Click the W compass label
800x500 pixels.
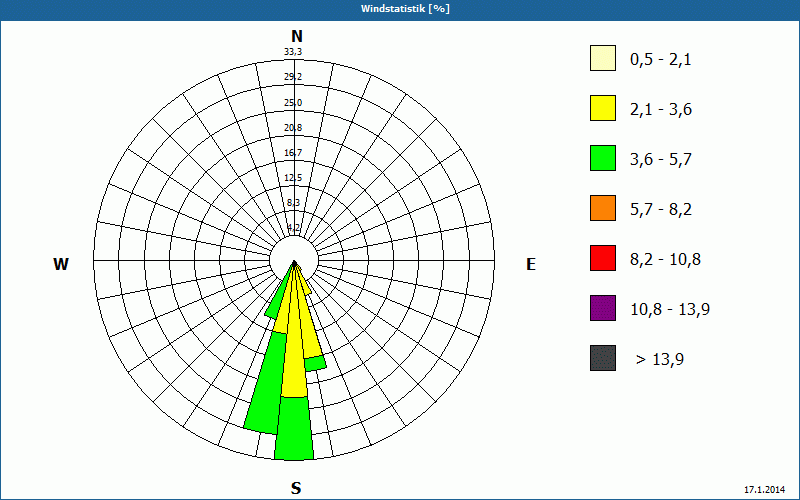(61, 264)
